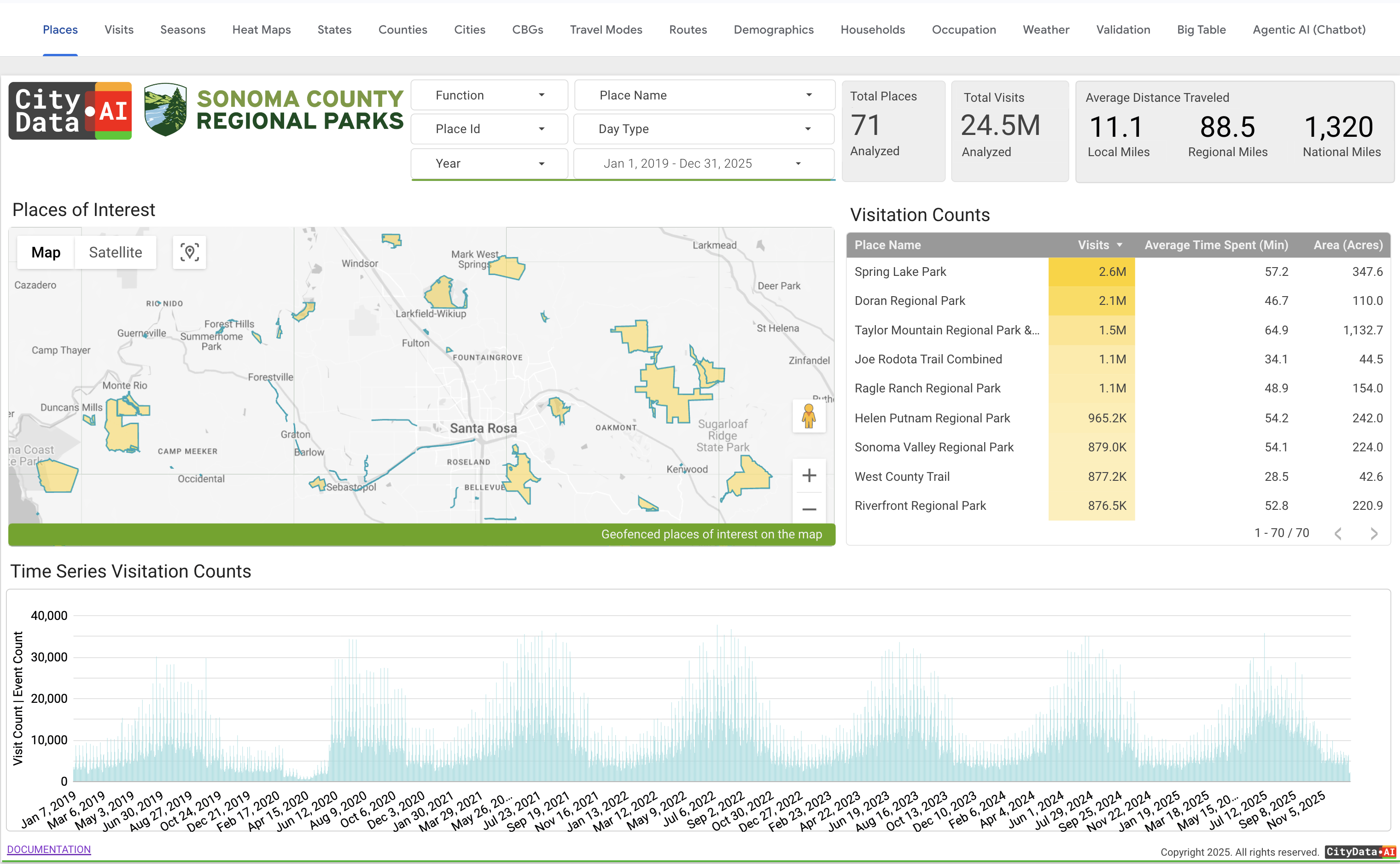Click Doran Regional Park's 2.1M visits cell
The height and width of the screenshot is (864, 1400).
point(1091,301)
